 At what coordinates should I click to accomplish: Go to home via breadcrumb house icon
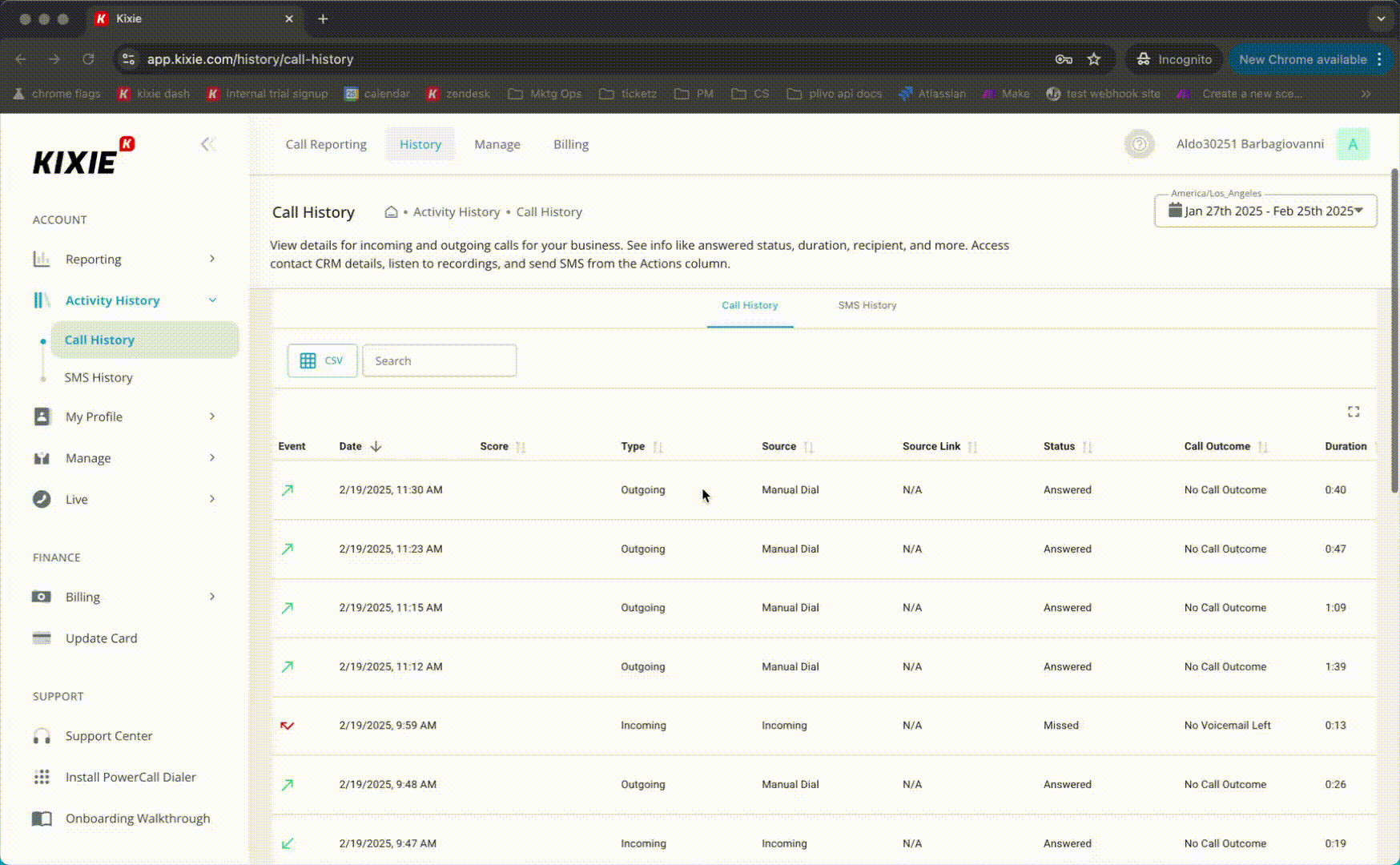391,212
